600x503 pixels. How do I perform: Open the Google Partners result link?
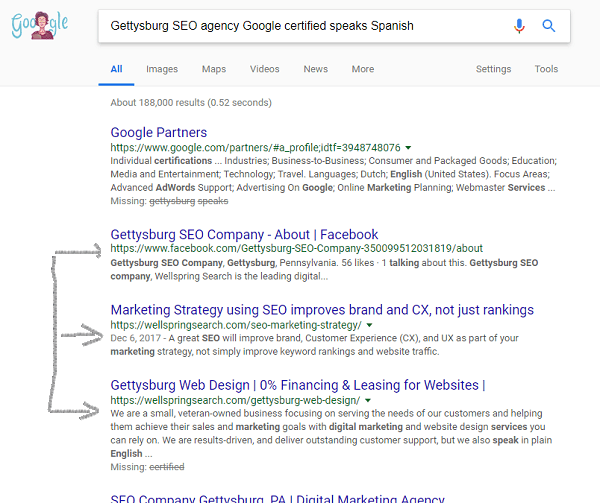click(159, 132)
